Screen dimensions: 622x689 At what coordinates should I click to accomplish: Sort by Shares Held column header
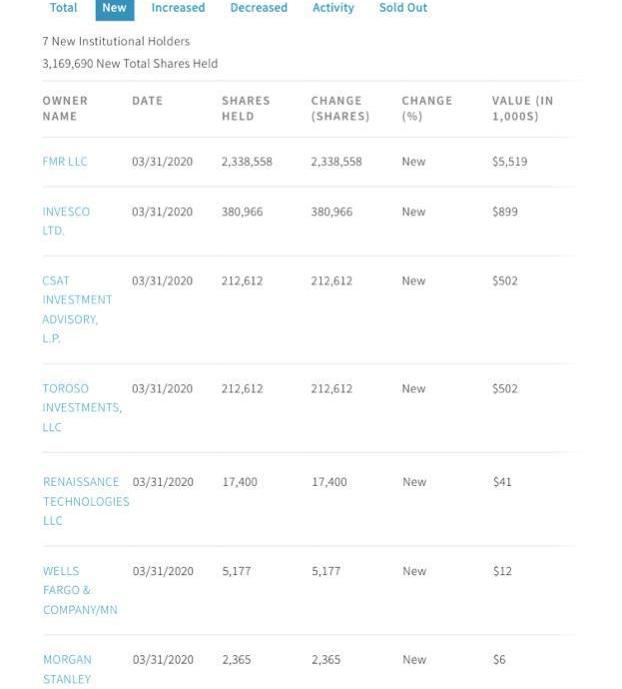coord(245,108)
